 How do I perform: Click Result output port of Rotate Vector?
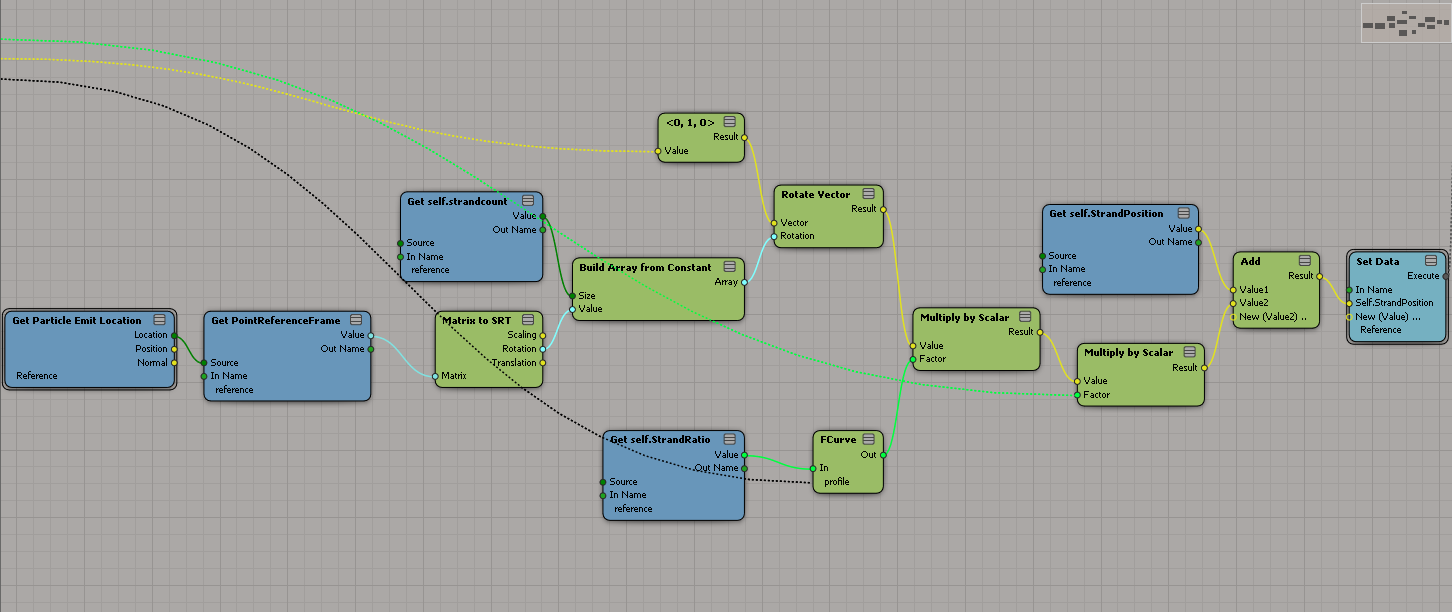[883, 209]
